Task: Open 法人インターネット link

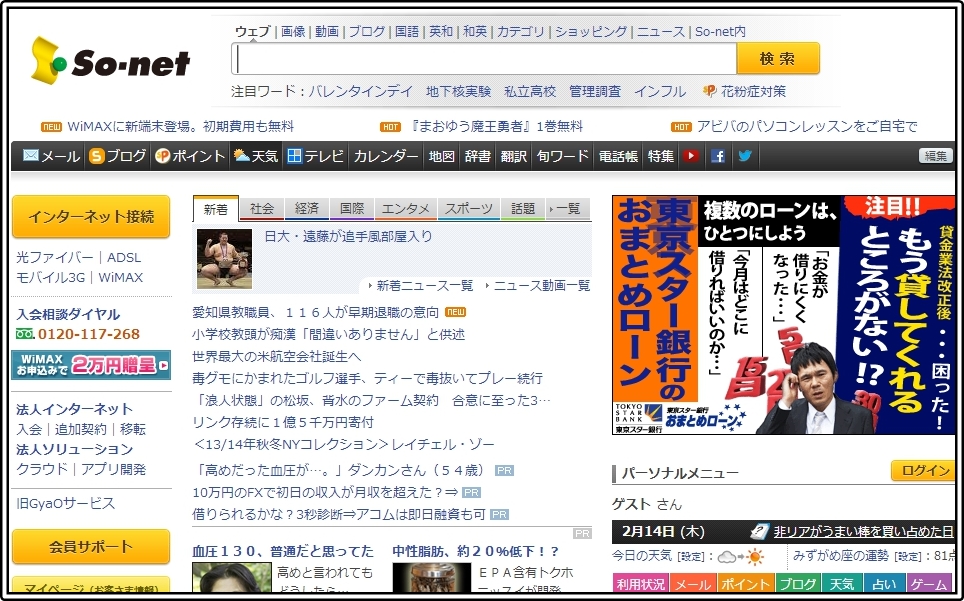Action: 74,409
